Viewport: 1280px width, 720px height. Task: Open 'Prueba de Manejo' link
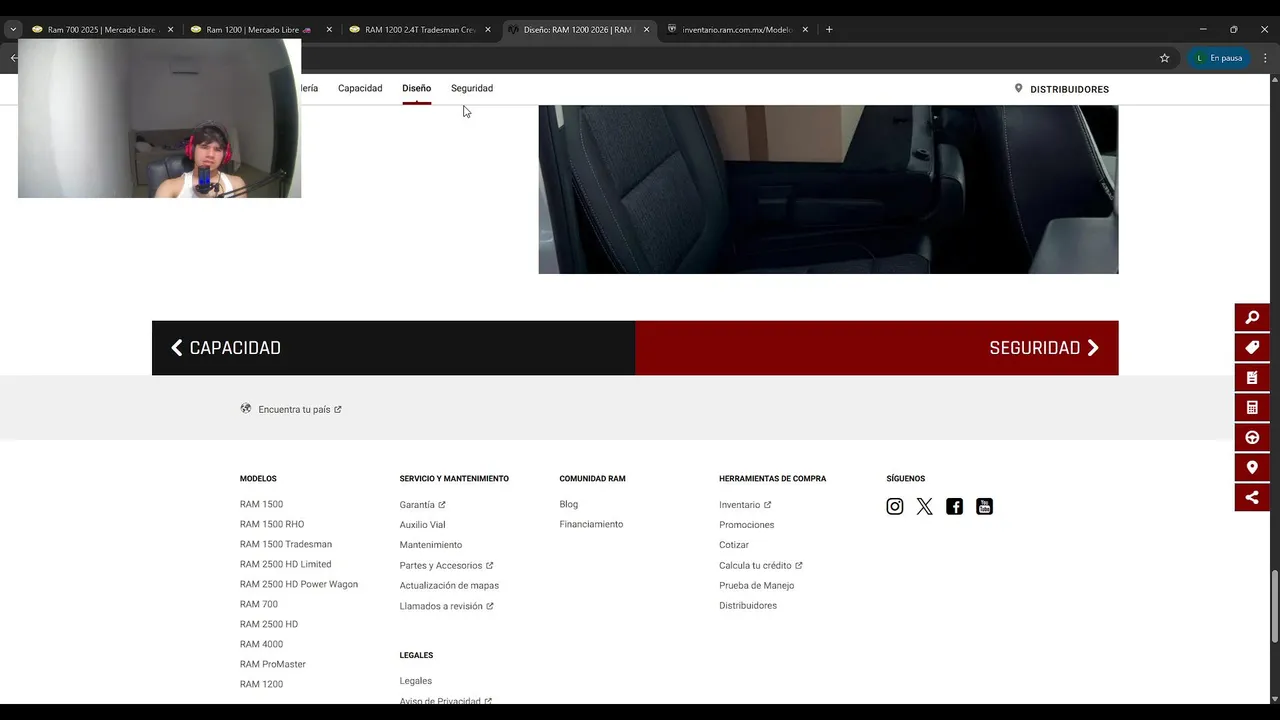757,585
